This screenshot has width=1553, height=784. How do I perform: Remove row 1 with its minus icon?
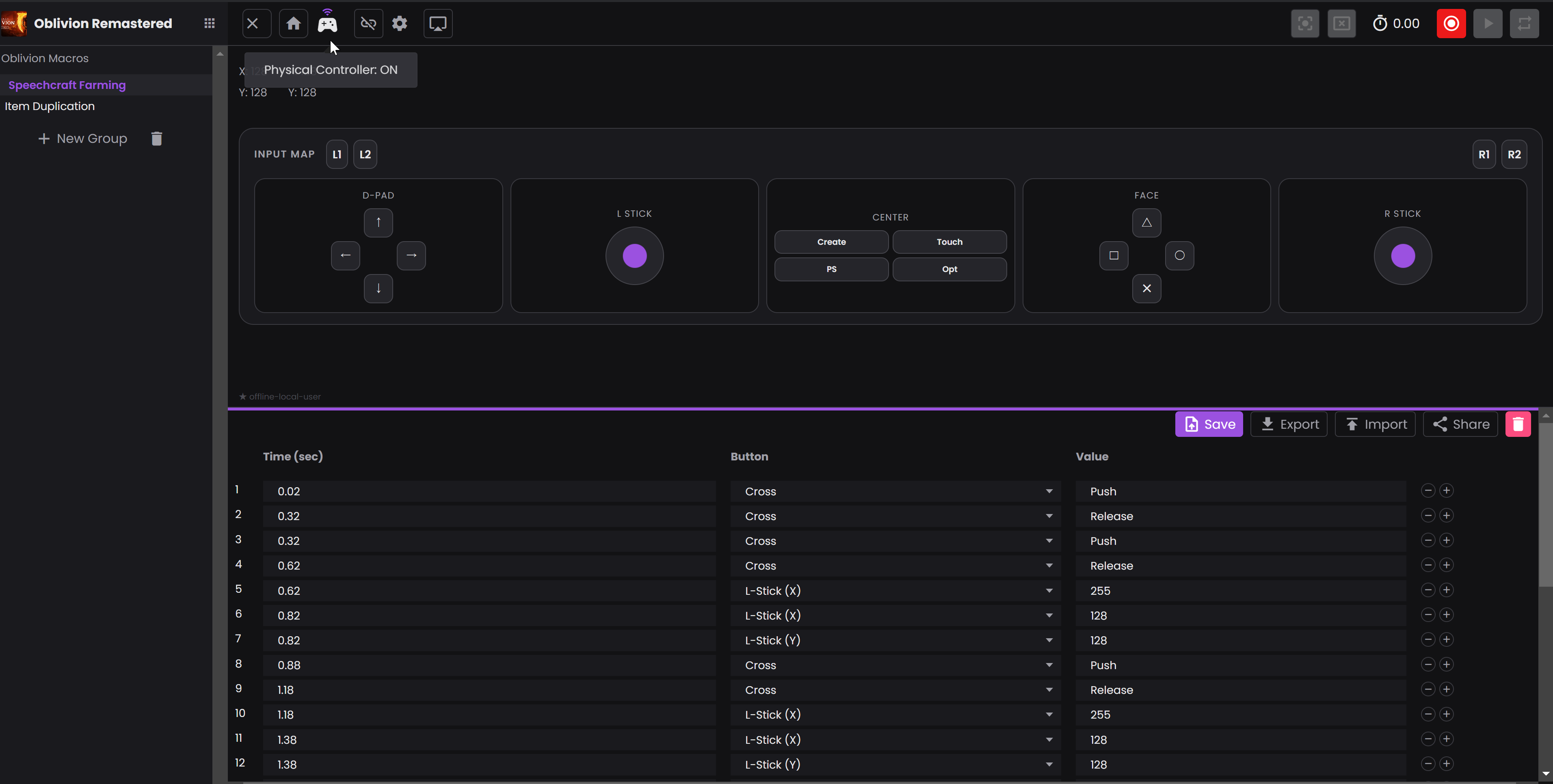(x=1428, y=490)
